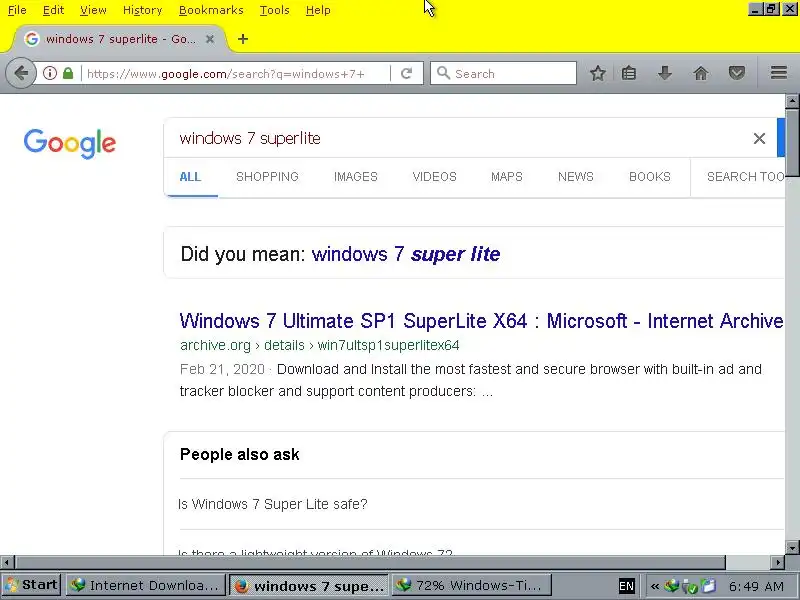Click the Google logo
The height and width of the screenshot is (600, 800).
(x=70, y=143)
